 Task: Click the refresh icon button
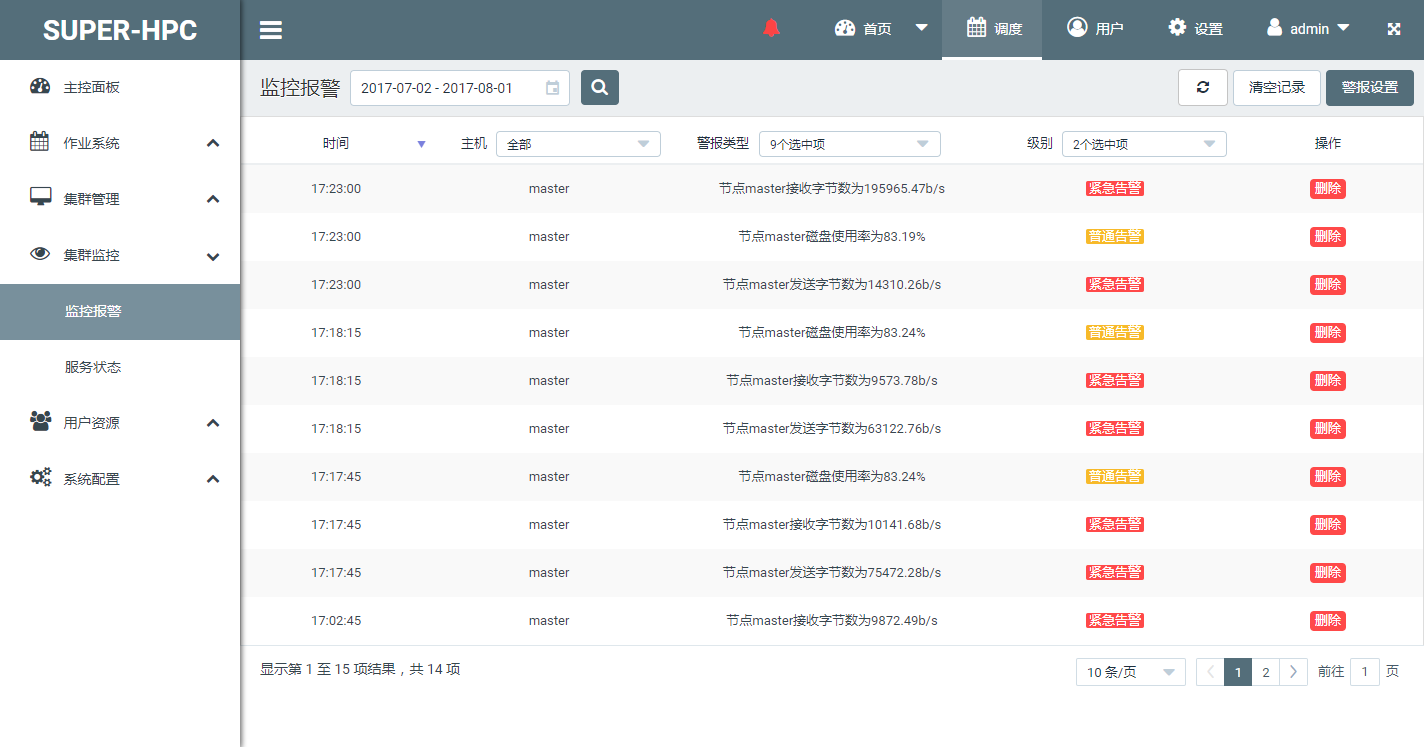(x=1203, y=87)
